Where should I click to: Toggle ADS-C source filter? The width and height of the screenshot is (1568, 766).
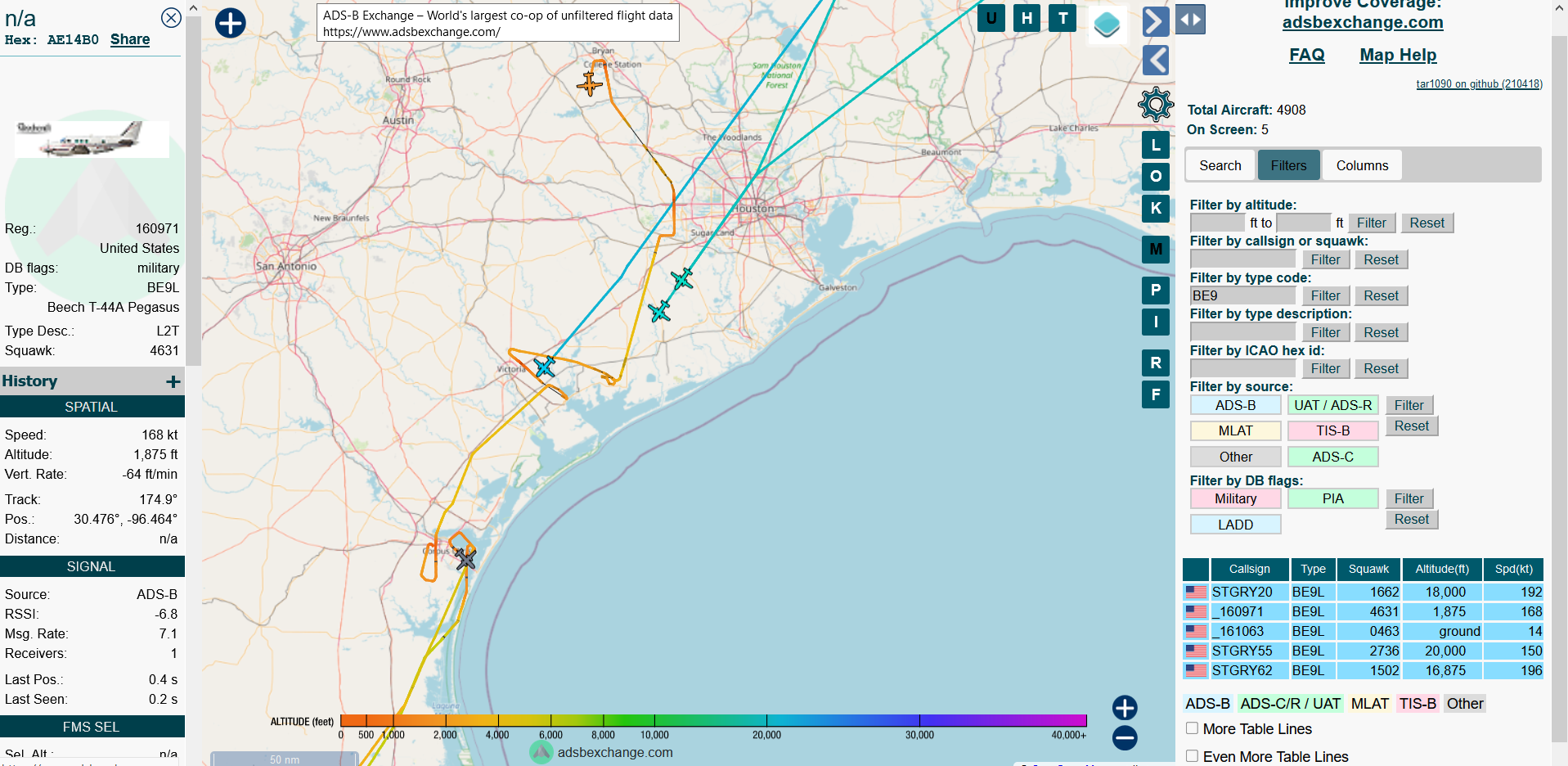[1332, 457]
